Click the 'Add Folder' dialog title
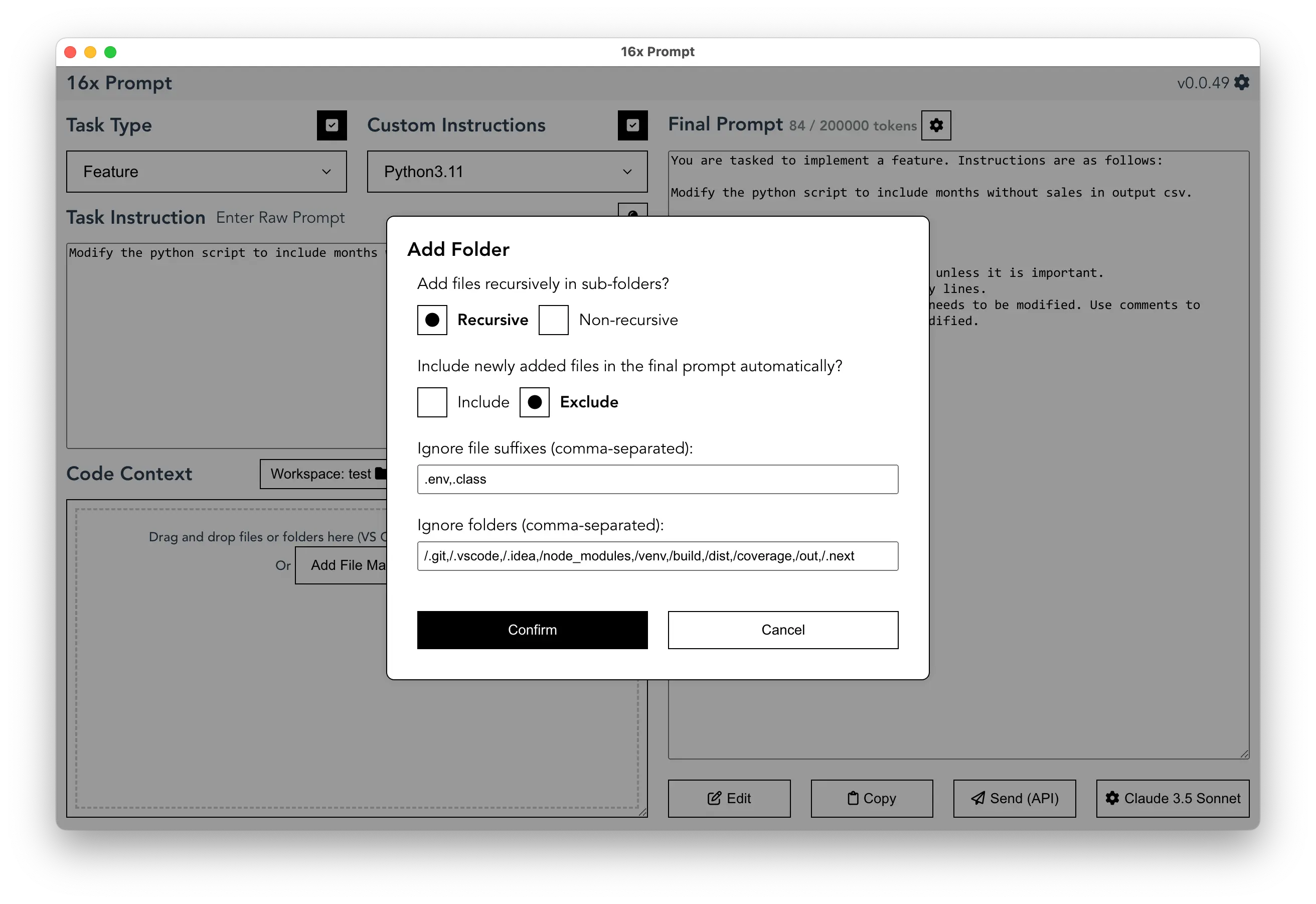Viewport: 1316px width, 904px height. [458, 249]
